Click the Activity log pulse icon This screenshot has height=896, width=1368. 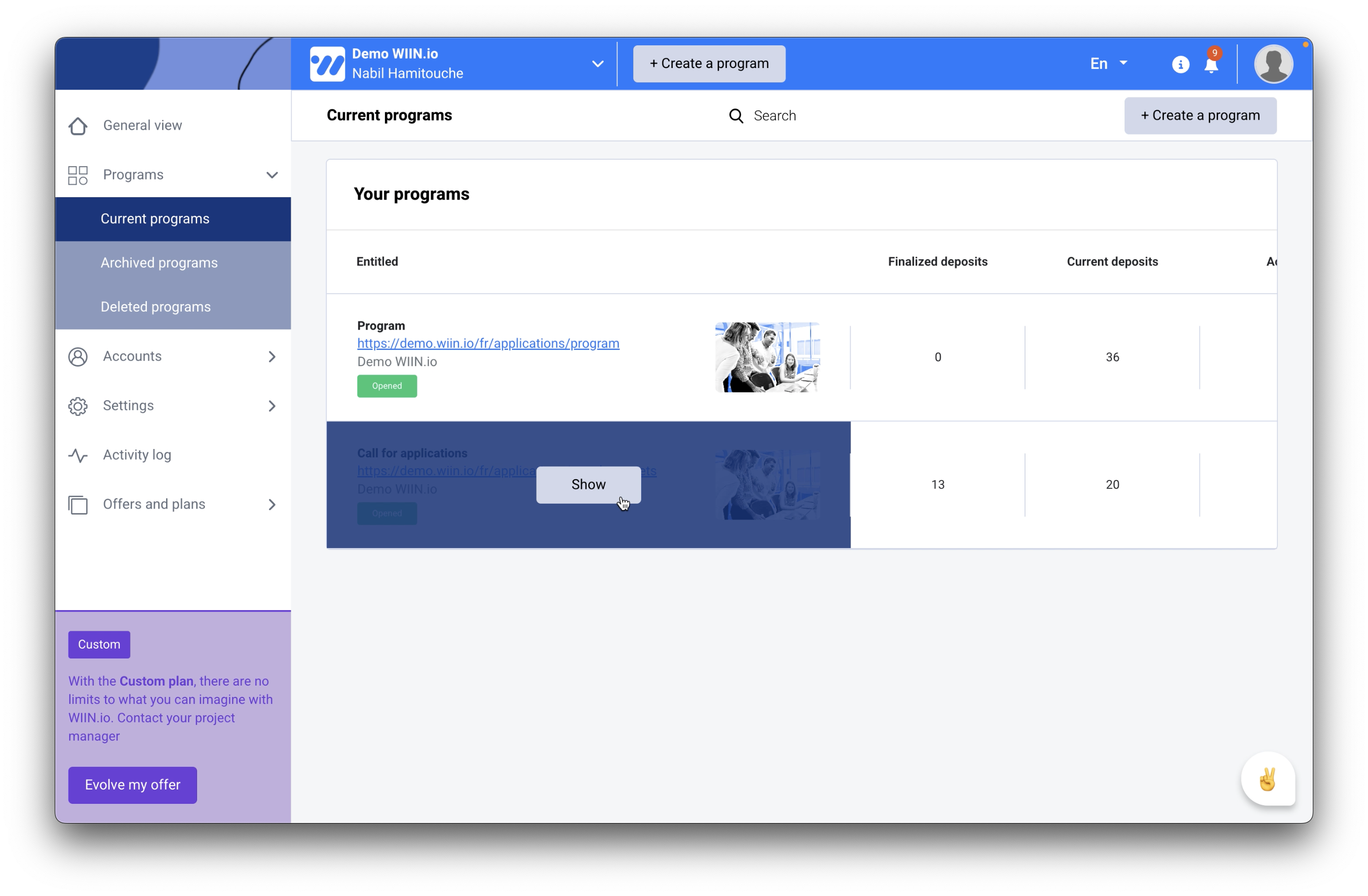[77, 456]
